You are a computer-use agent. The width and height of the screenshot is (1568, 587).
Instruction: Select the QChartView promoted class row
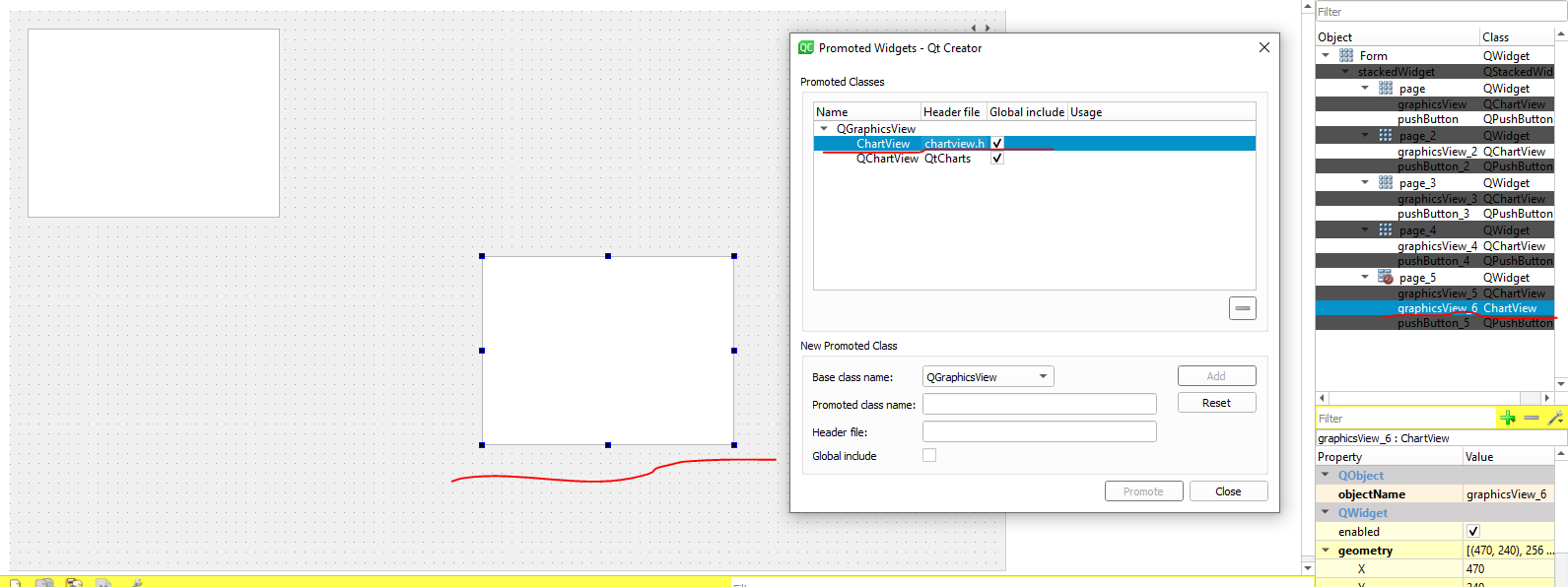pyautogui.click(x=1034, y=158)
